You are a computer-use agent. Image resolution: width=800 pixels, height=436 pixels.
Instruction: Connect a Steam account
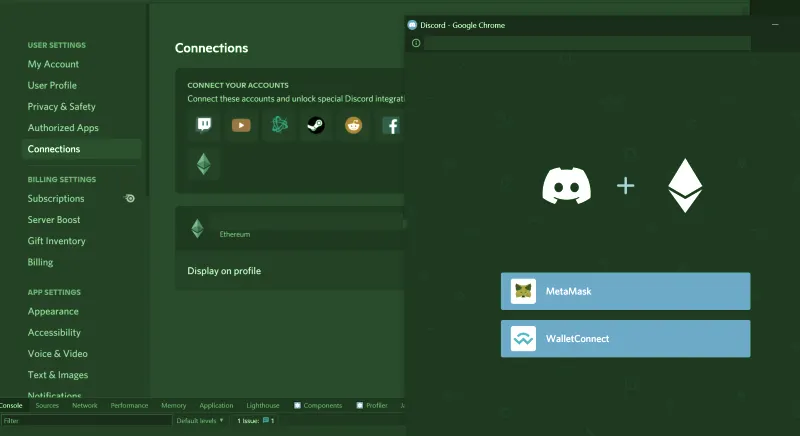316,125
